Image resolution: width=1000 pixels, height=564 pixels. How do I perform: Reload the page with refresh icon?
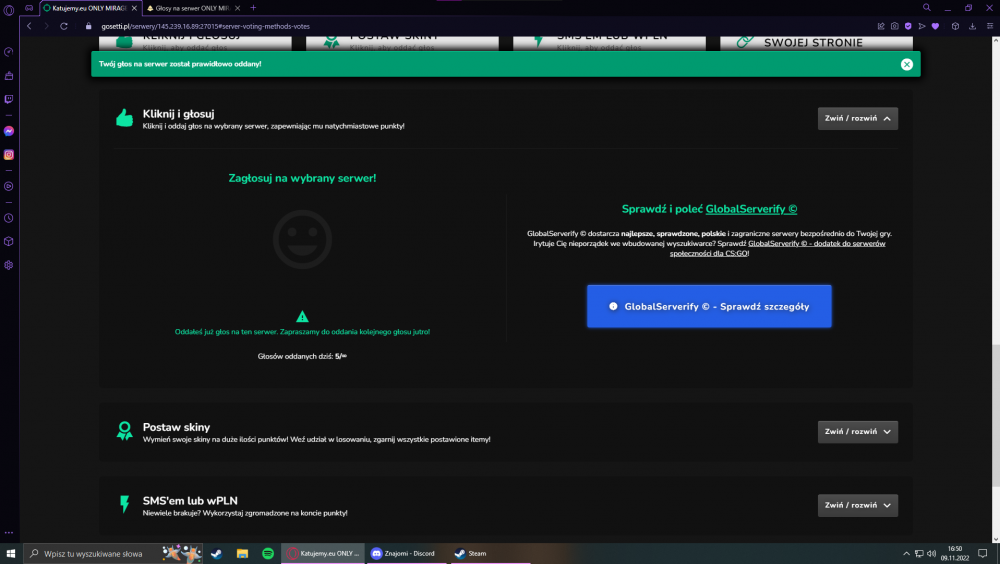(64, 26)
